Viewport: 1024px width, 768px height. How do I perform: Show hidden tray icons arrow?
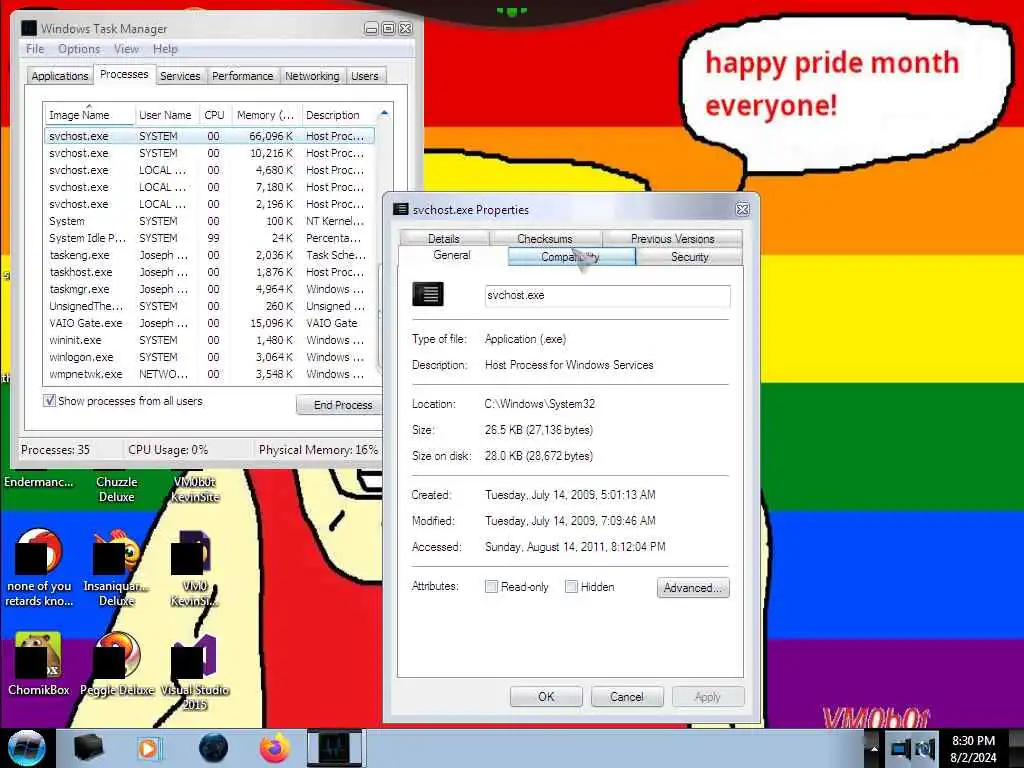(x=874, y=749)
